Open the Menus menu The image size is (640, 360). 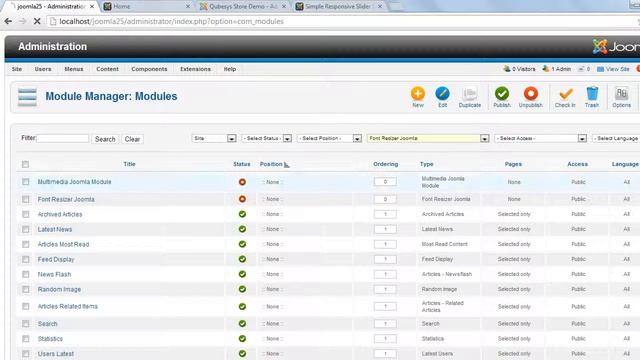point(74,69)
